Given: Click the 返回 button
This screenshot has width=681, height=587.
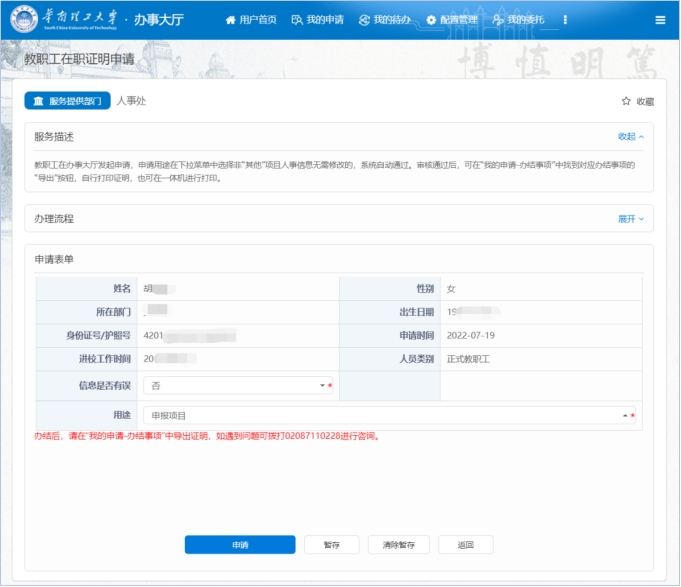Looking at the screenshot, I should pos(465,545).
